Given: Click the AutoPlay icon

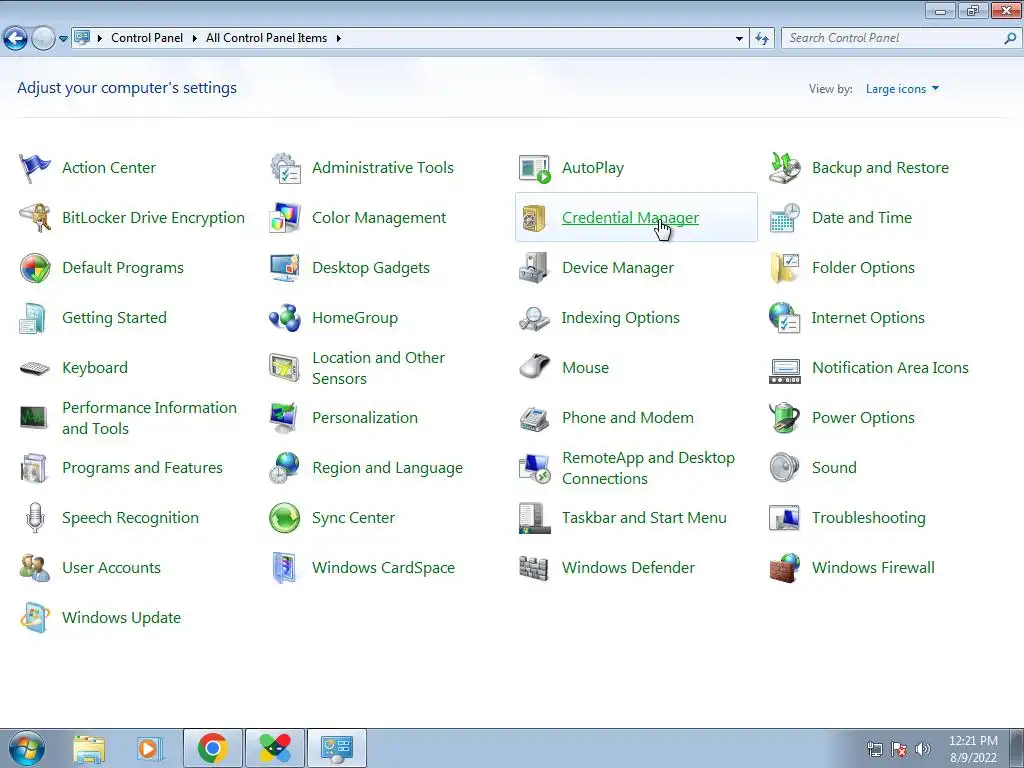Looking at the screenshot, I should point(535,168).
